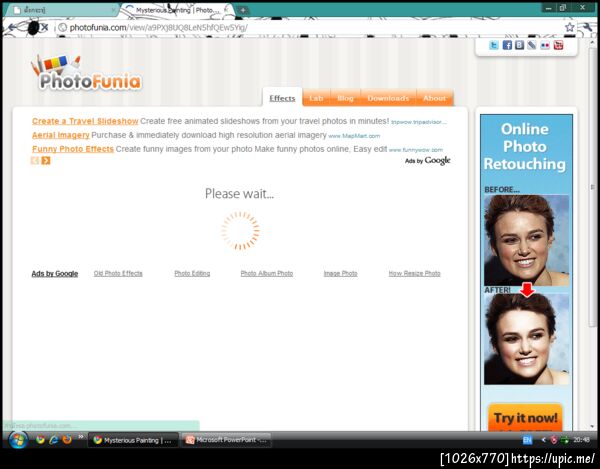Image resolution: width=600 pixels, height=469 pixels.
Task: Click the lower Ads by Google label
Action: (55, 274)
